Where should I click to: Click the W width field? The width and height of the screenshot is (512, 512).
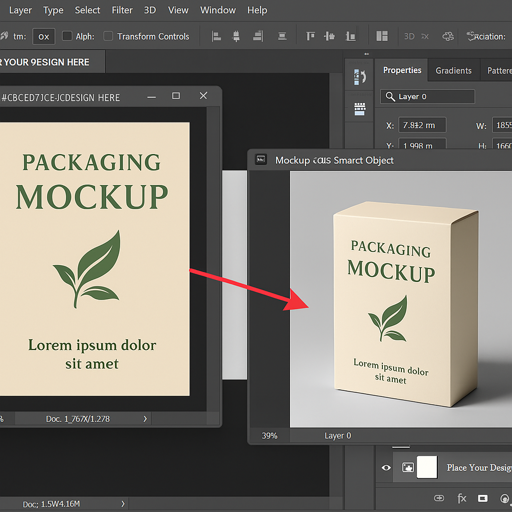[x=502, y=125]
